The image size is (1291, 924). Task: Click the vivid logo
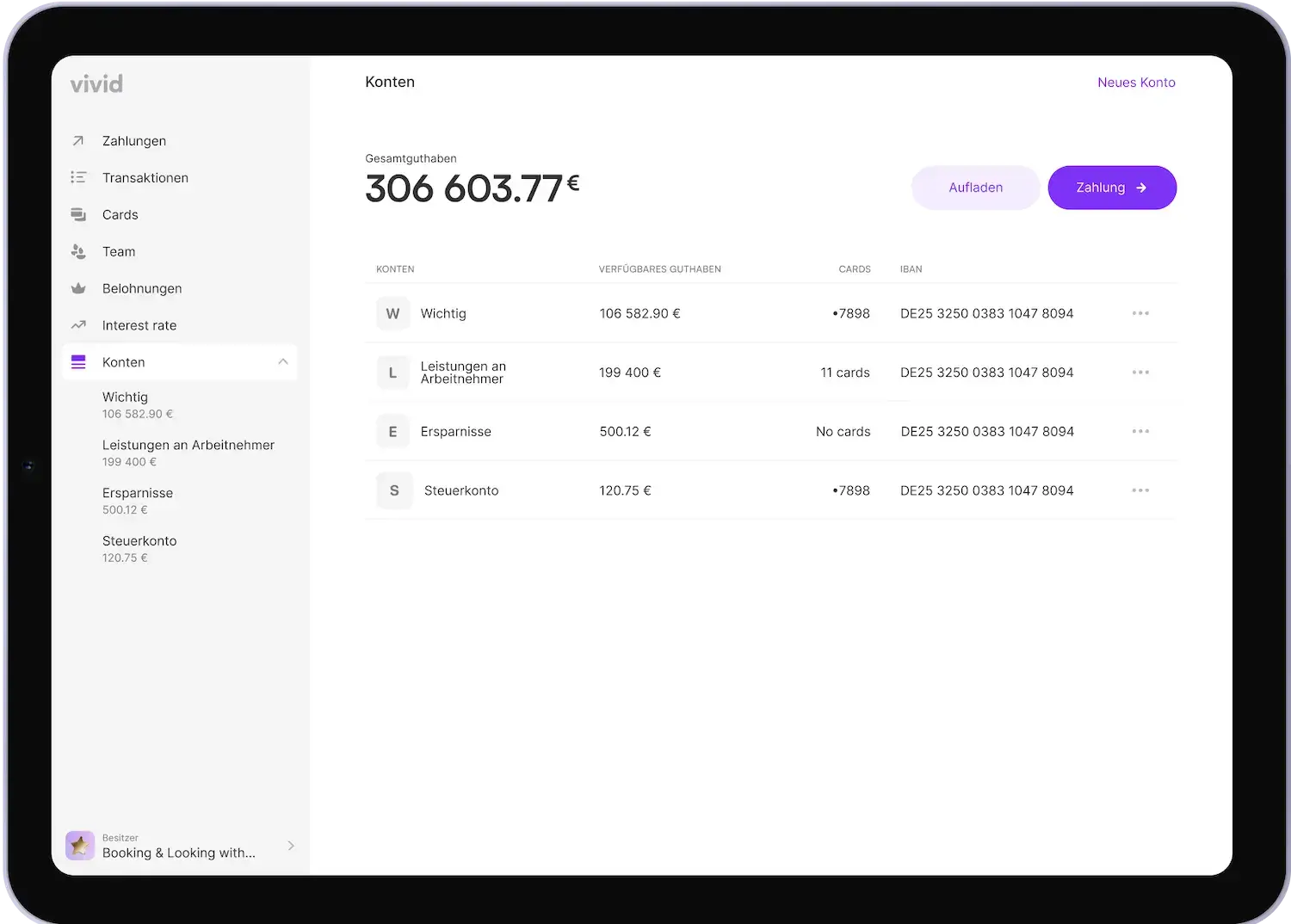click(x=96, y=83)
